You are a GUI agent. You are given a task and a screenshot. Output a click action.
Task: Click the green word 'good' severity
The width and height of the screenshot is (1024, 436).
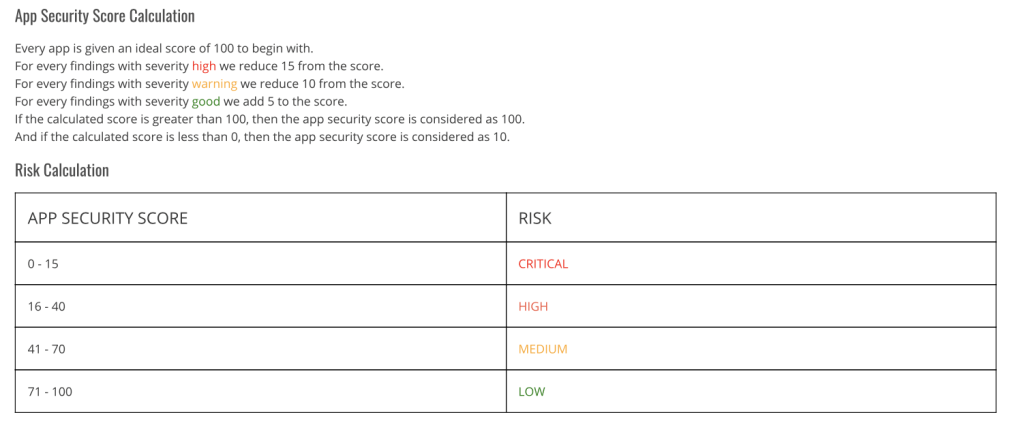[206, 102]
